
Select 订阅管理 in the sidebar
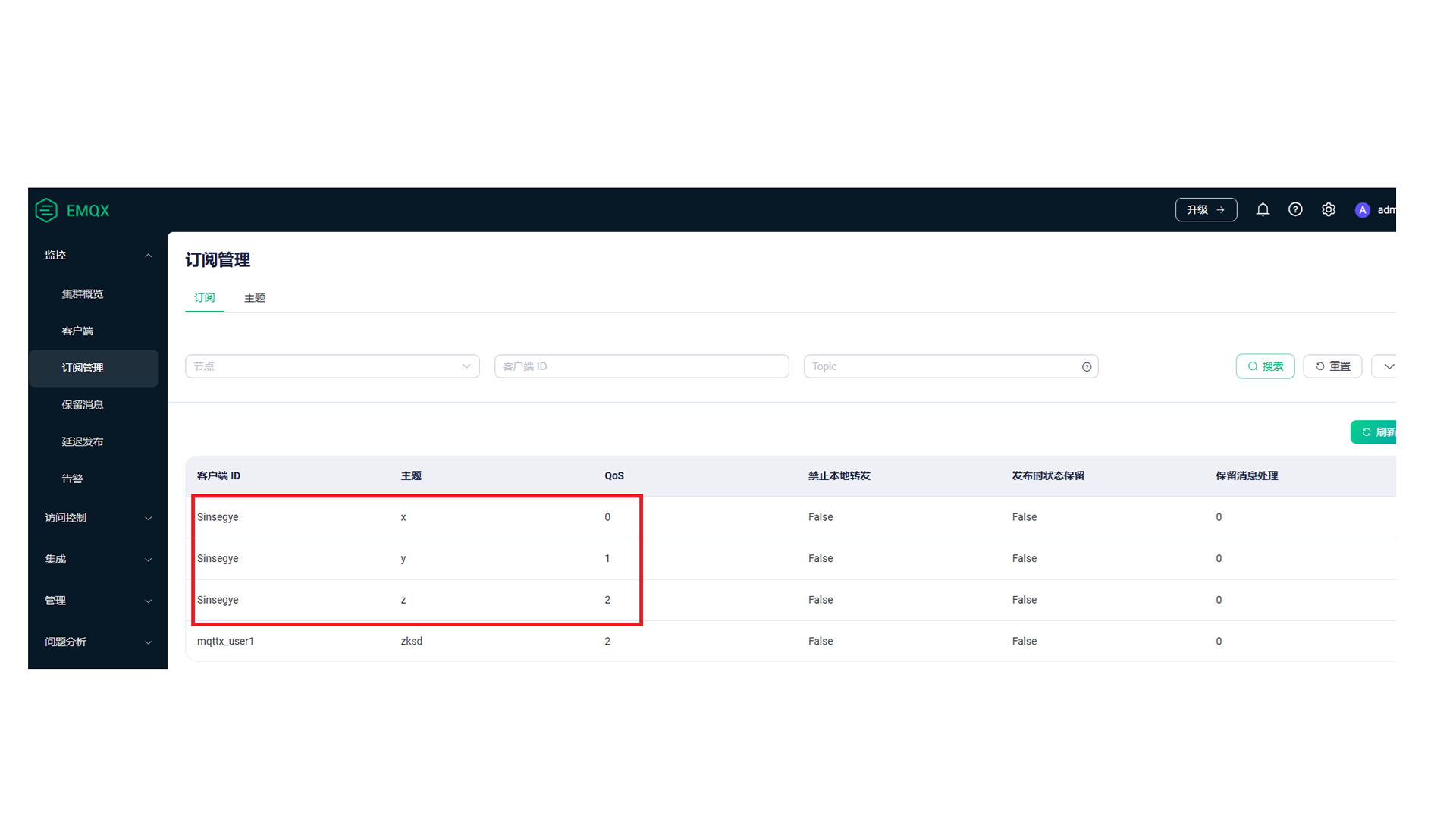[94, 369]
